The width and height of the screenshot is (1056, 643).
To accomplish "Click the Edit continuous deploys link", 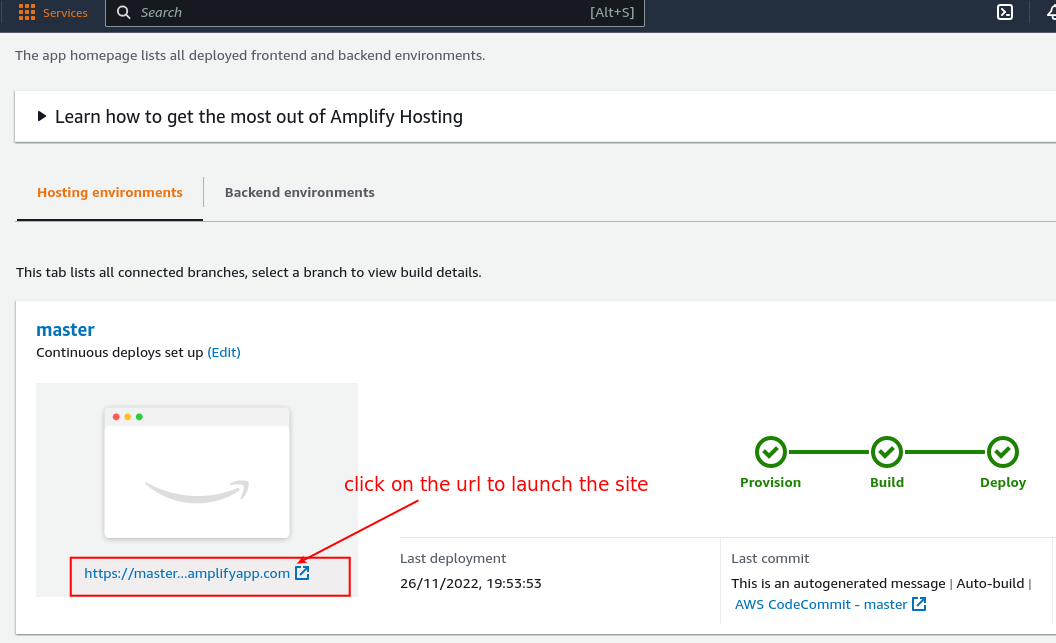I will 224,352.
